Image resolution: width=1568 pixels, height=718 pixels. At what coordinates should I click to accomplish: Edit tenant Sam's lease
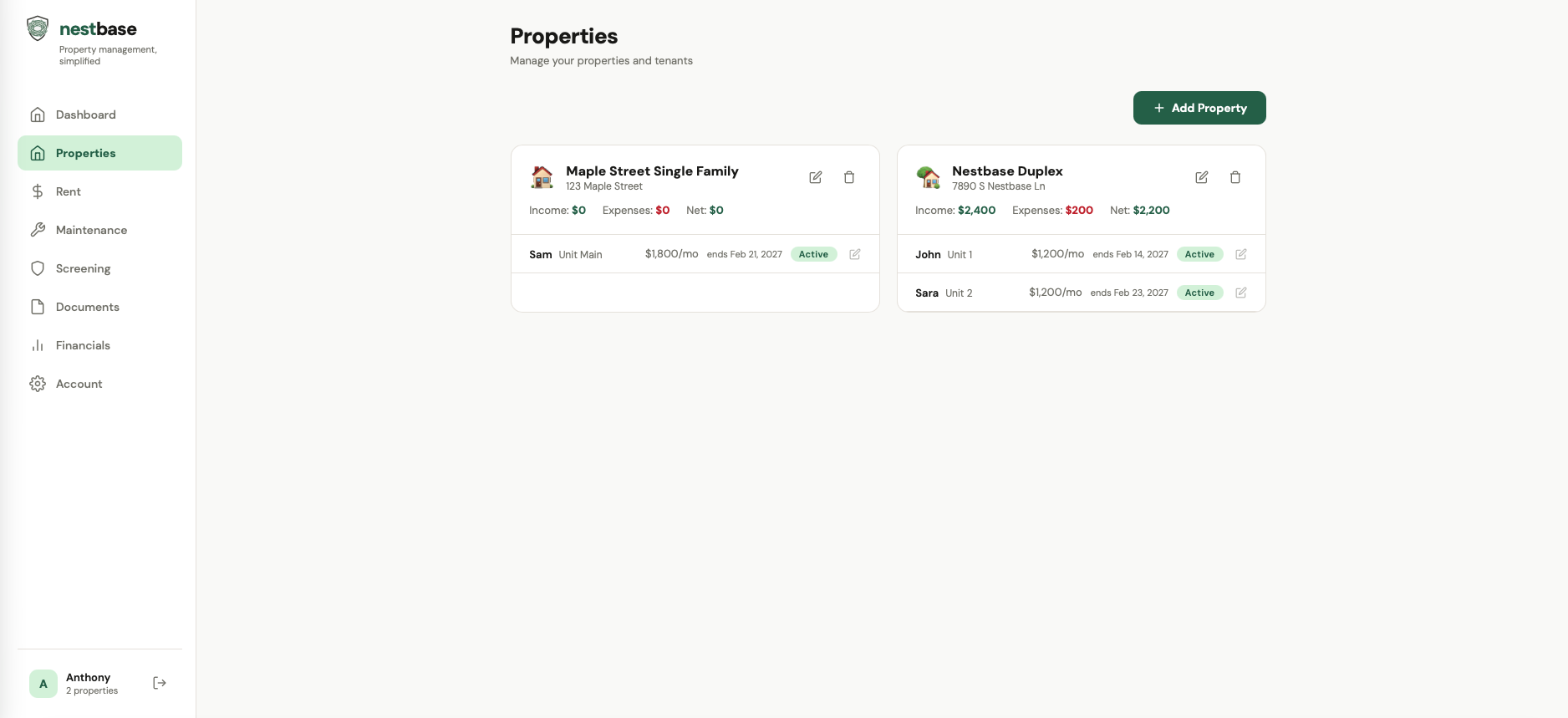click(x=854, y=254)
